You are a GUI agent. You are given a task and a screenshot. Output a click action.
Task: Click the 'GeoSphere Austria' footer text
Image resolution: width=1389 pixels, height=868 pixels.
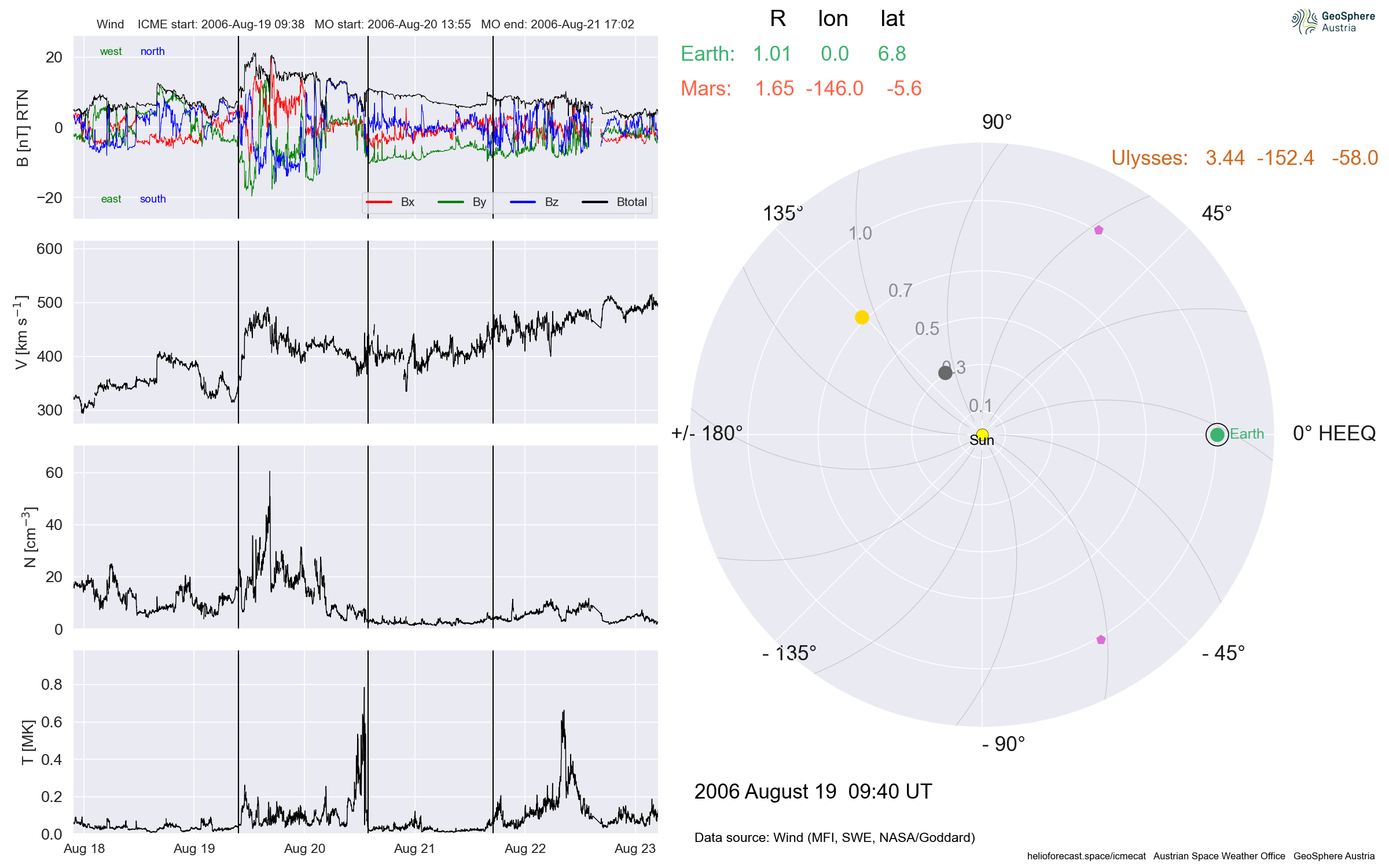(1334, 856)
